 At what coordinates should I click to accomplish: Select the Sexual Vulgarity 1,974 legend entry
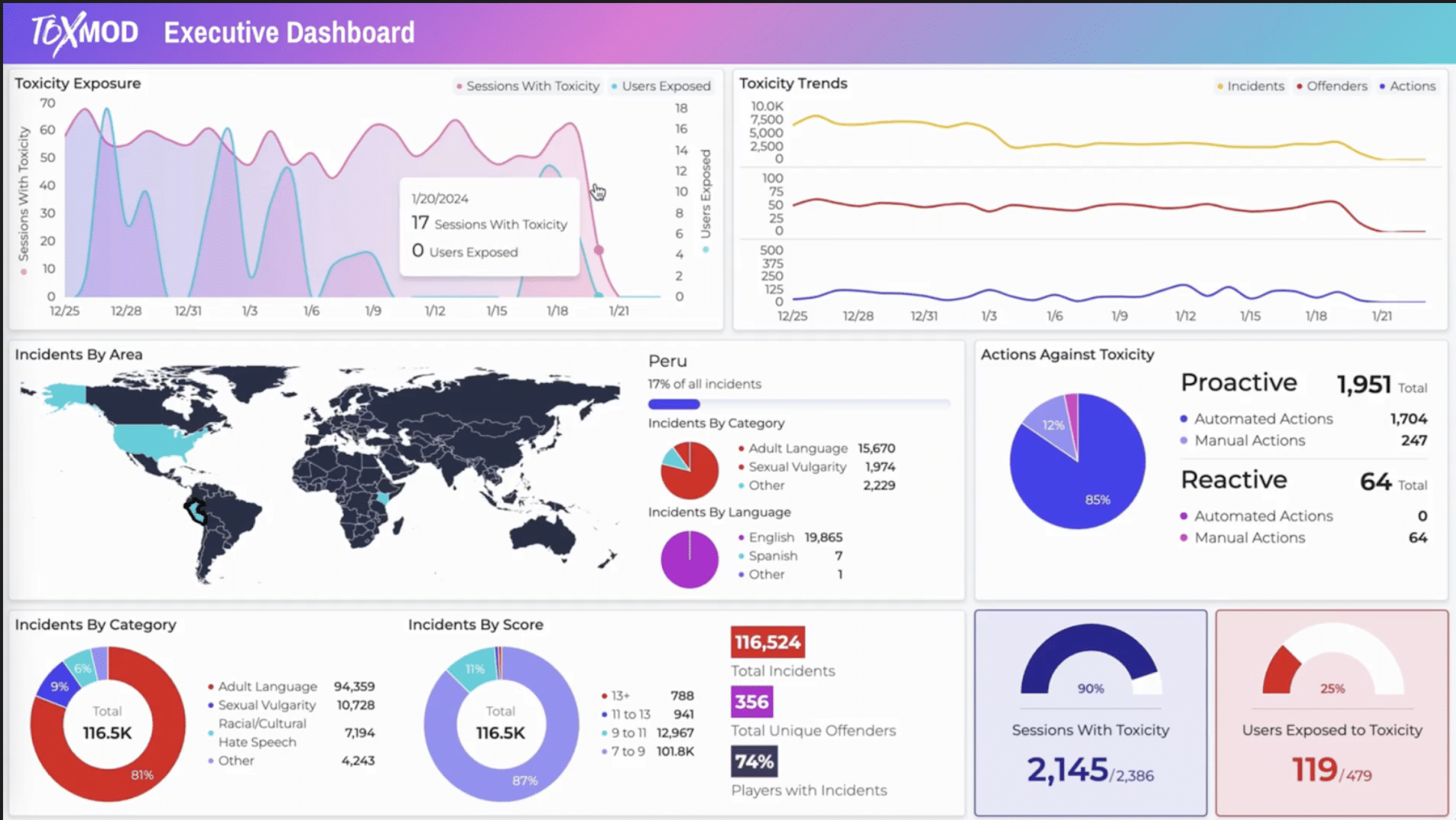click(816, 467)
